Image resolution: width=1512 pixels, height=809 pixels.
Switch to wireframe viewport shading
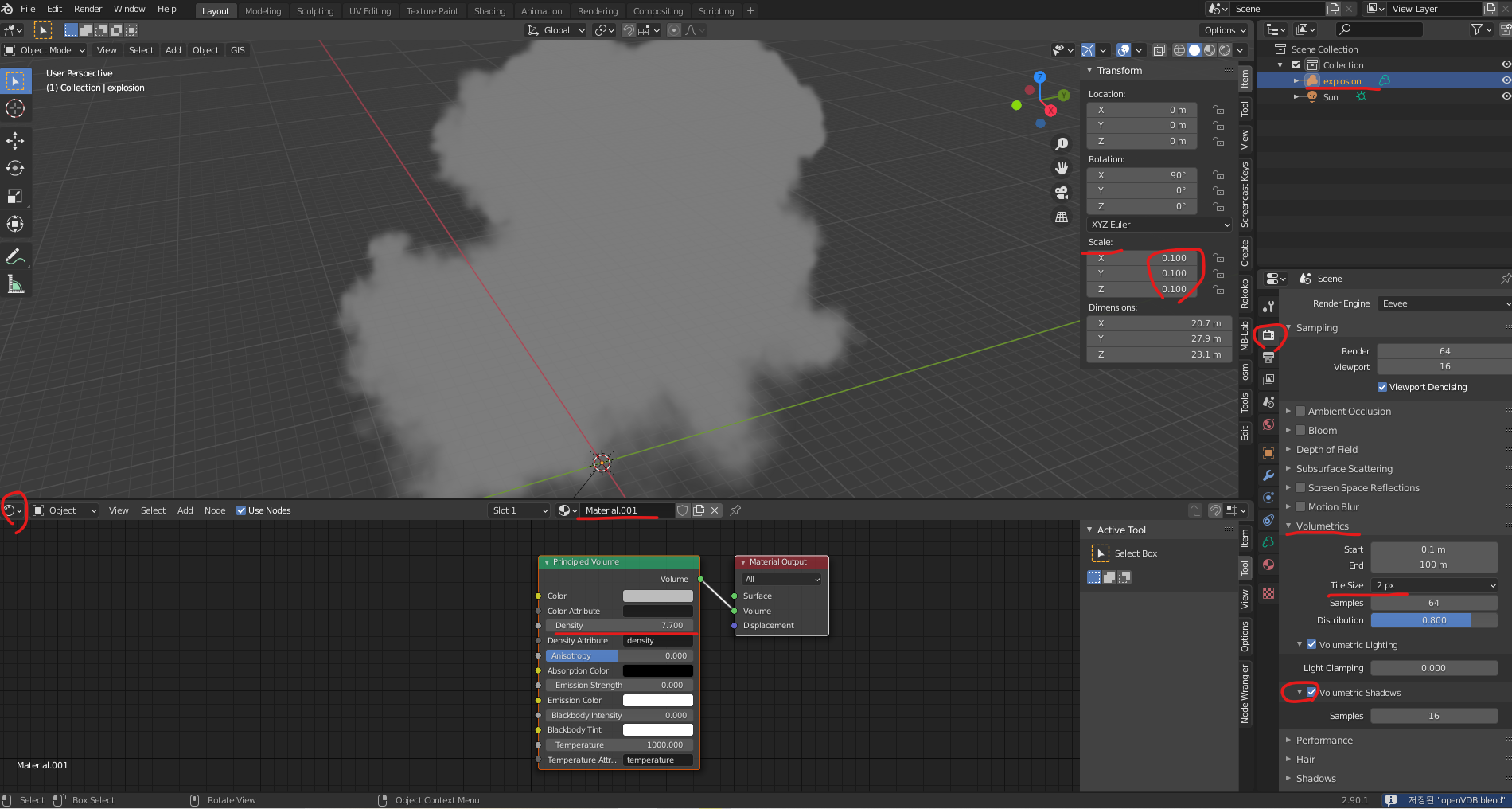pyautogui.click(x=1179, y=50)
